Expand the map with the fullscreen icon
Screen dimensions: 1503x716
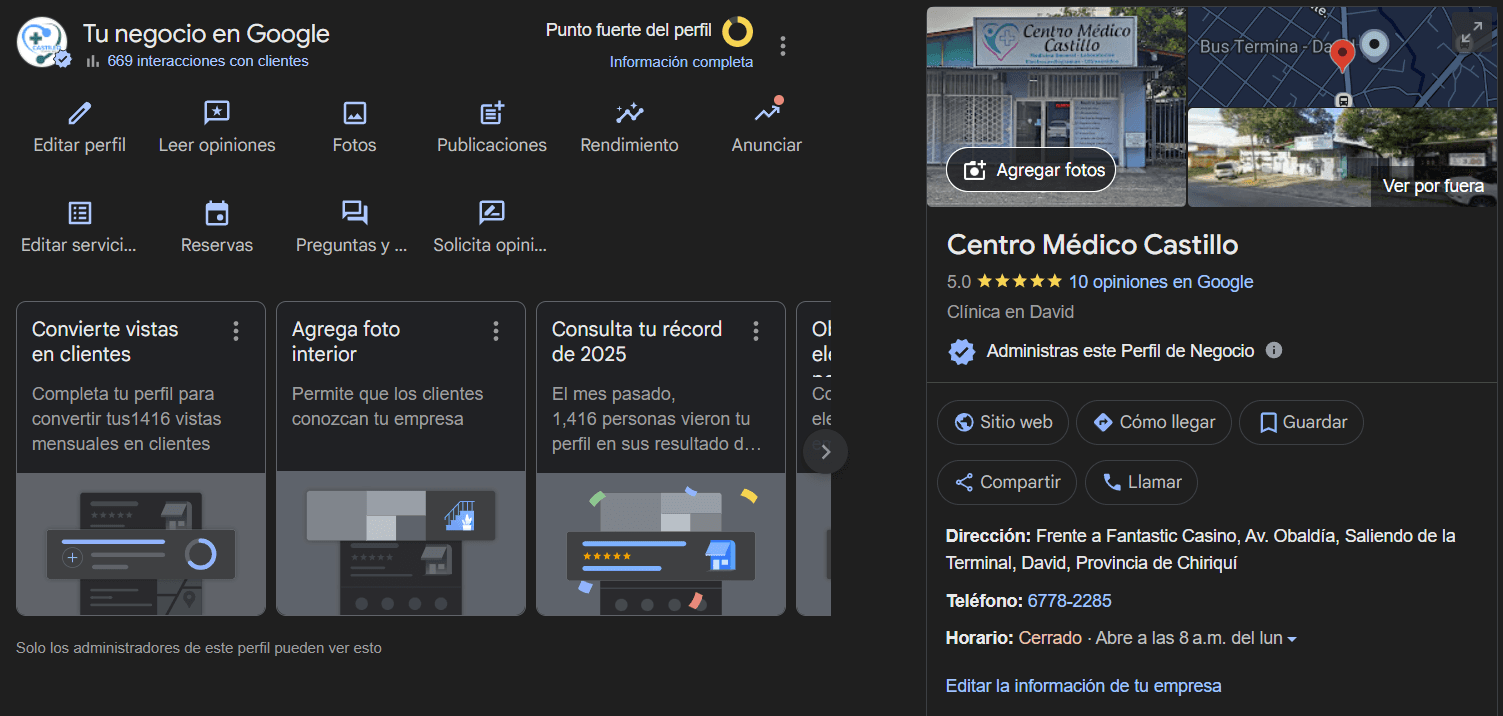pyautogui.click(x=1471, y=34)
